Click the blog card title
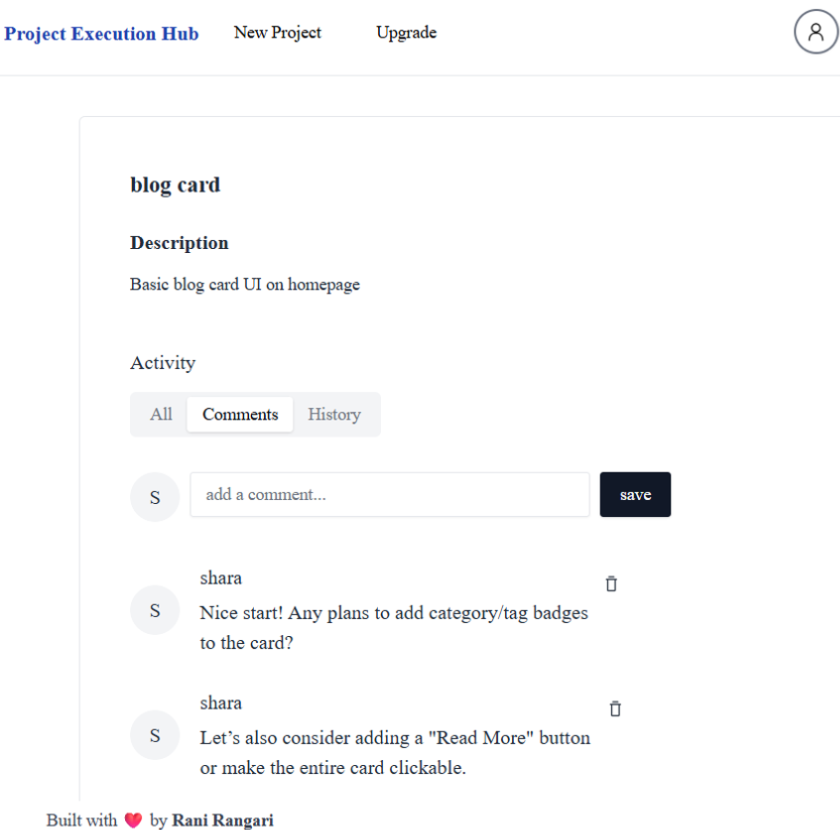Screen dimensions: 840x832 coord(175,185)
